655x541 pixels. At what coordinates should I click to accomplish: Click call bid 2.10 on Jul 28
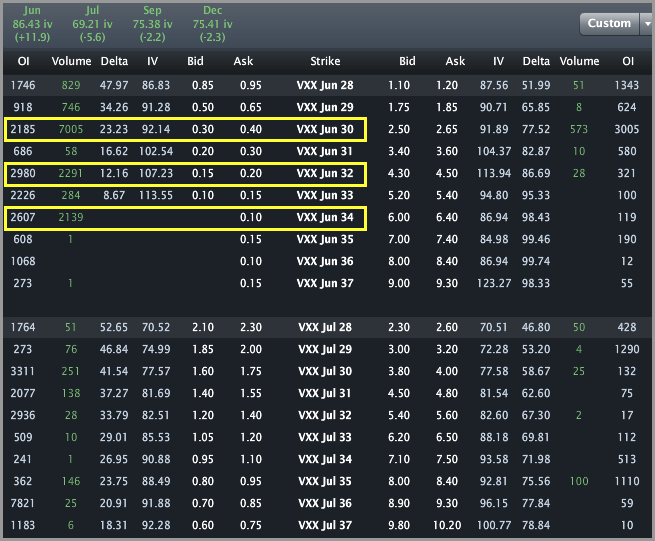tap(203, 327)
